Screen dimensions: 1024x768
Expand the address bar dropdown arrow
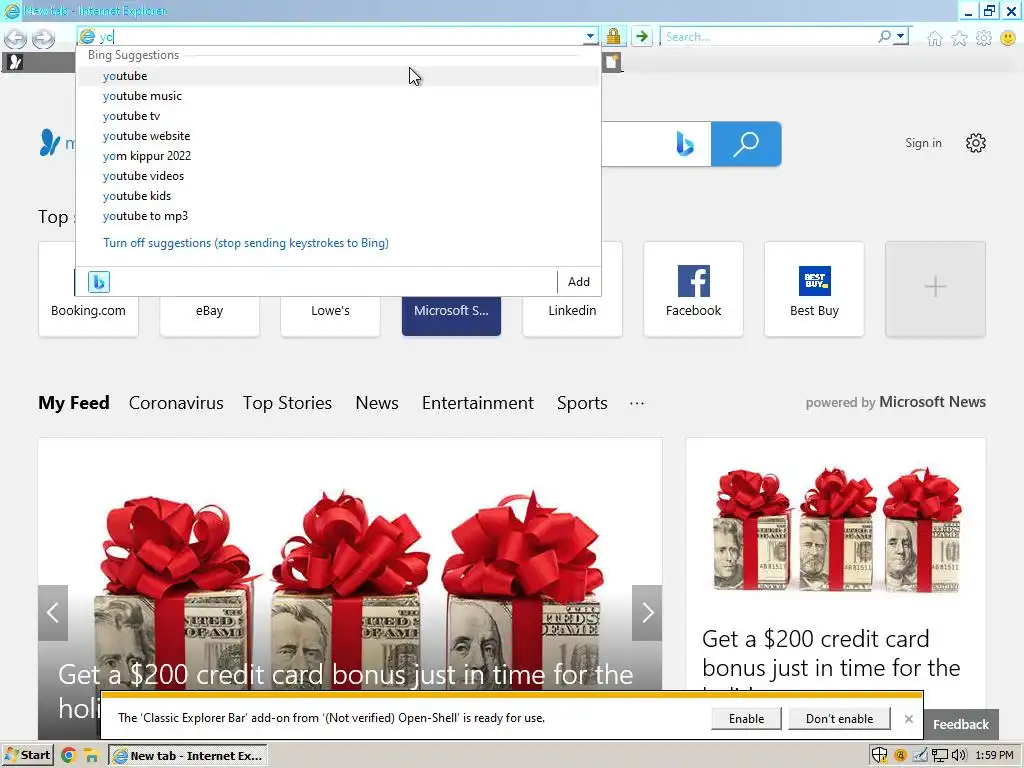pos(590,37)
